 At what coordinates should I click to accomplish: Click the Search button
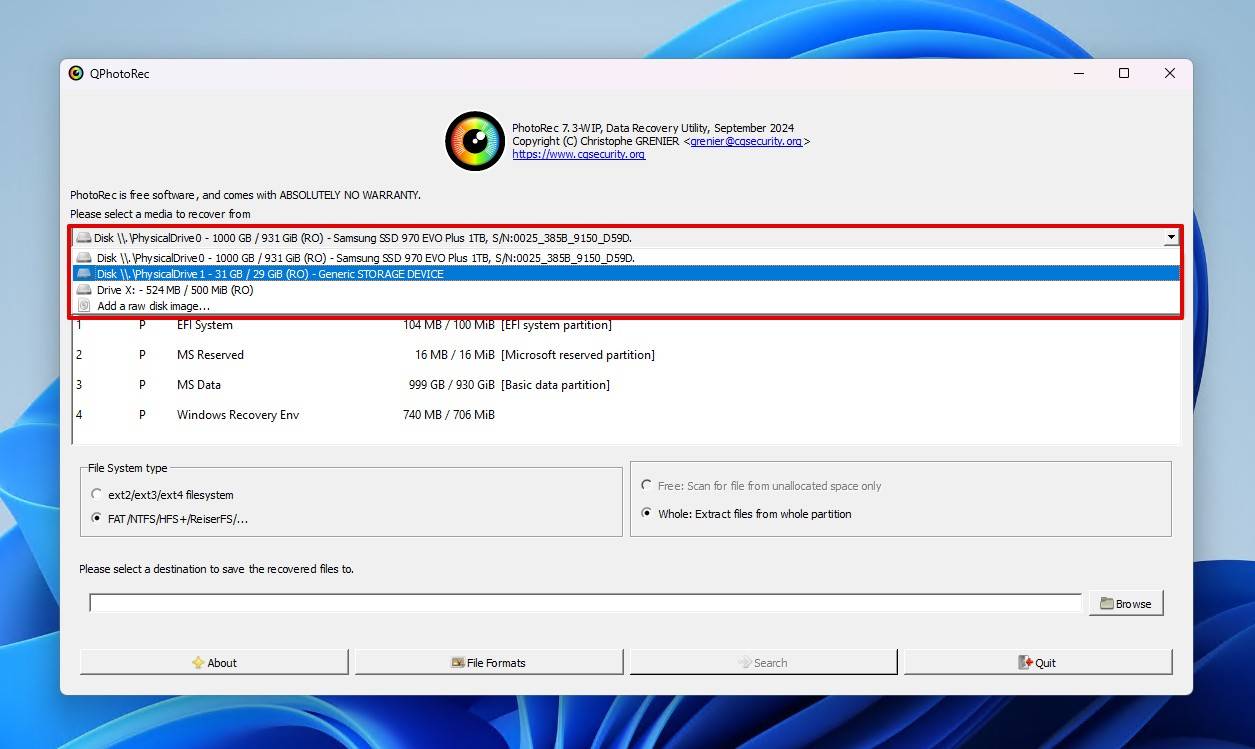[763, 662]
